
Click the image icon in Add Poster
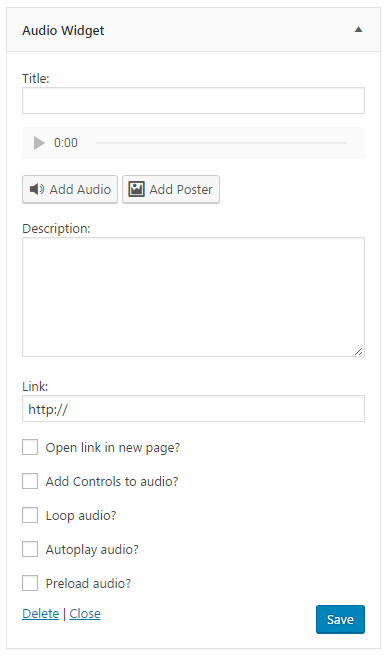[136, 189]
